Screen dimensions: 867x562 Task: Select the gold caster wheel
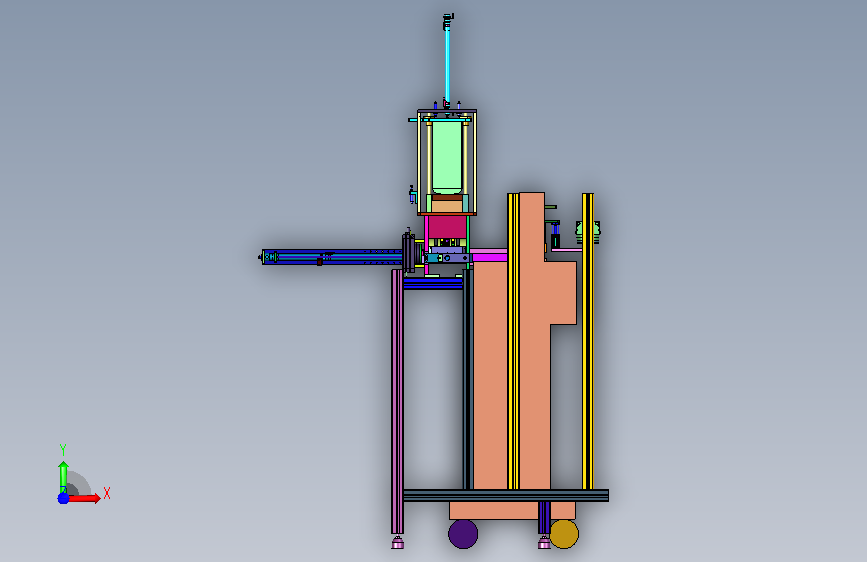point(564,534)
